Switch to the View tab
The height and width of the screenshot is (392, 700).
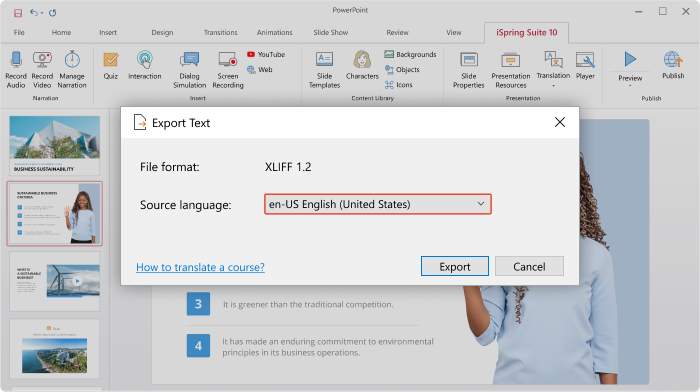454,33
